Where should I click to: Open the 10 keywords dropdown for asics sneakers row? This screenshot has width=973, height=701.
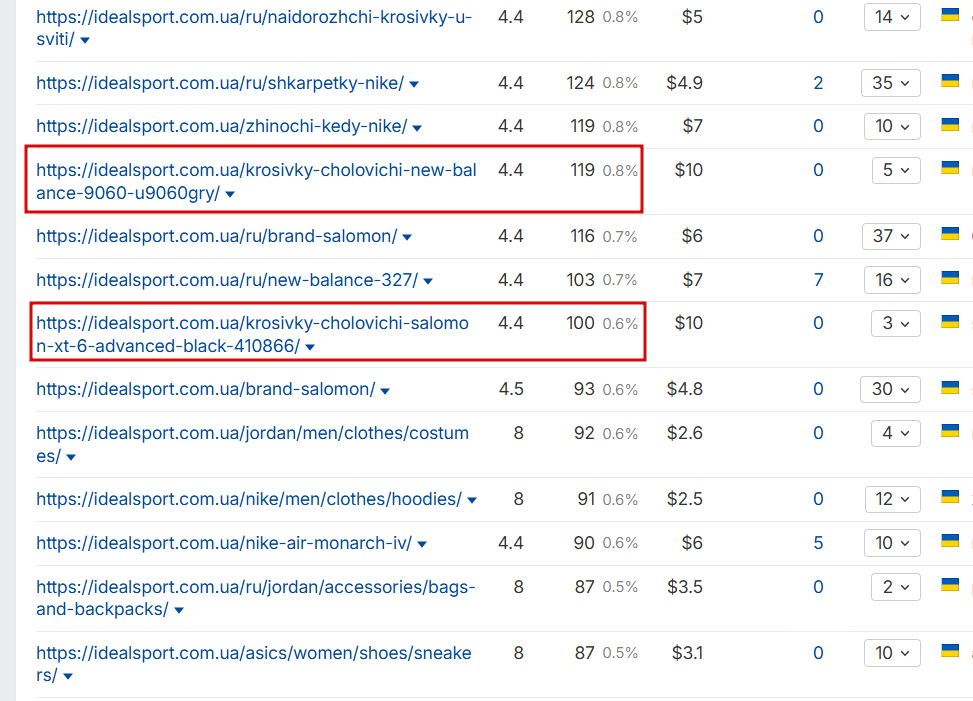coord(892,653)
